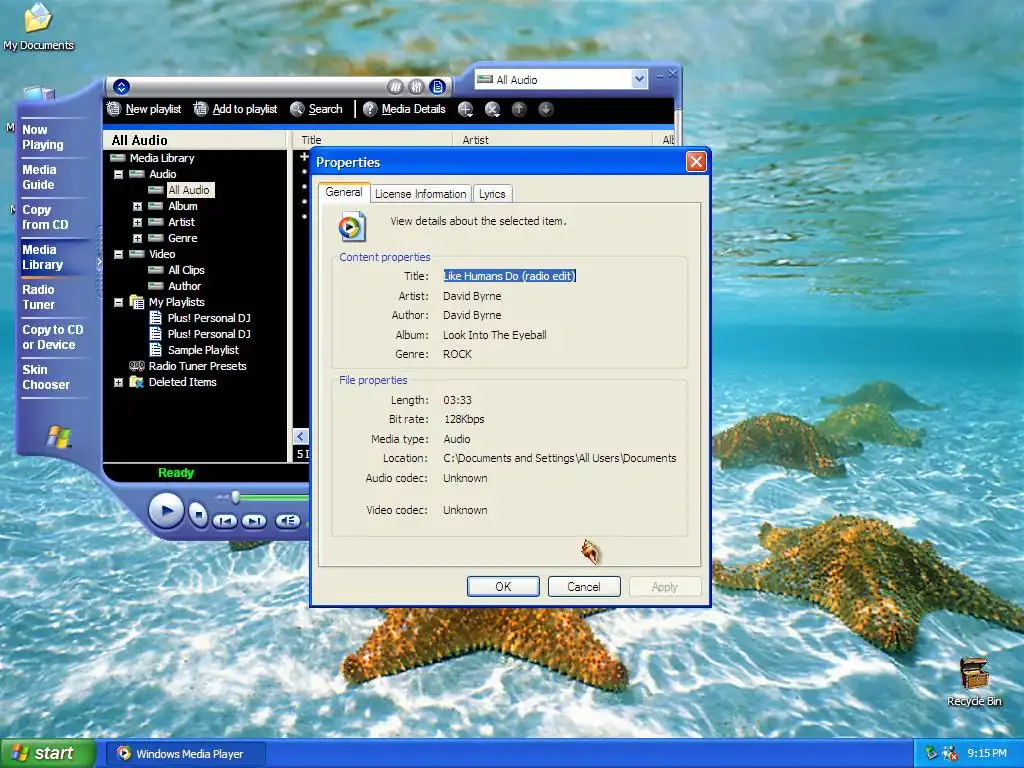
Task: Click OK in Properties dialog
Action: (503, 586)
